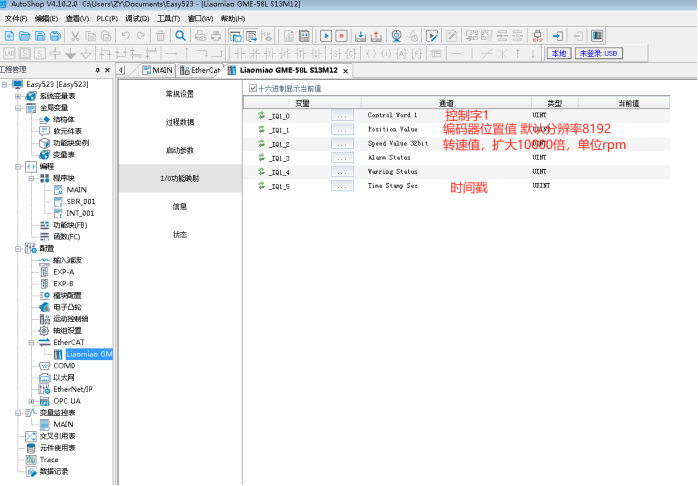
Task: Click the Download to PLC icon
Action: click(361, 36)
